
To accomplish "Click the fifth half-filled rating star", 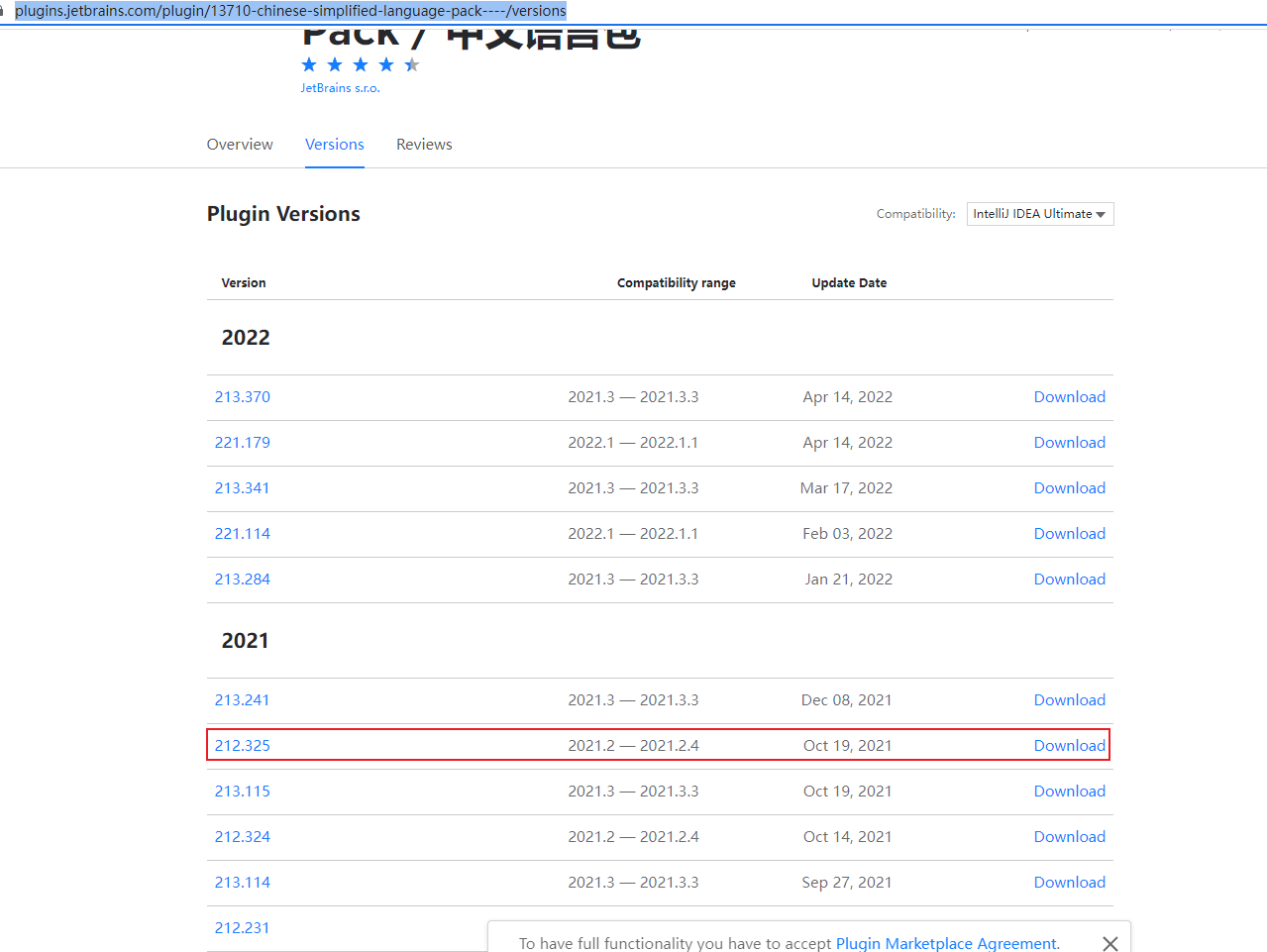I will (412, 64).
